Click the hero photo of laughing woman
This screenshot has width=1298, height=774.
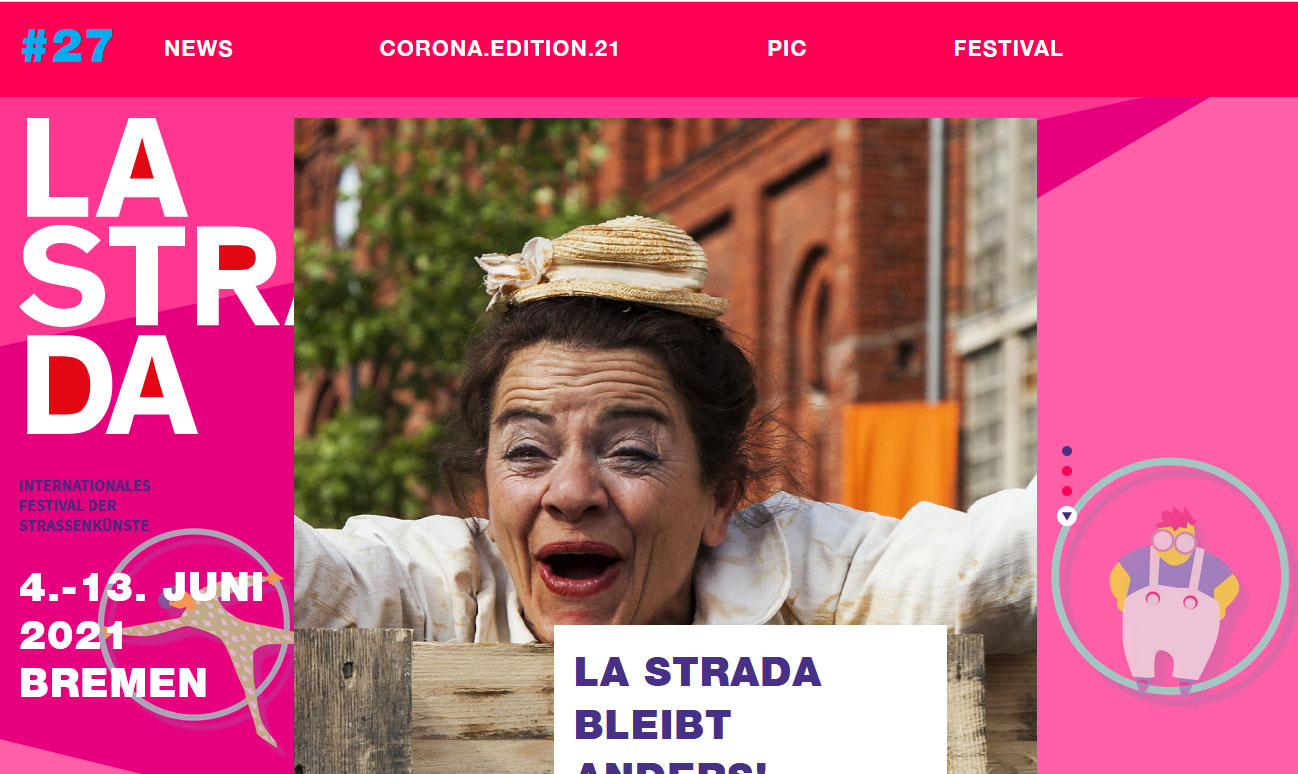point(665,445)
